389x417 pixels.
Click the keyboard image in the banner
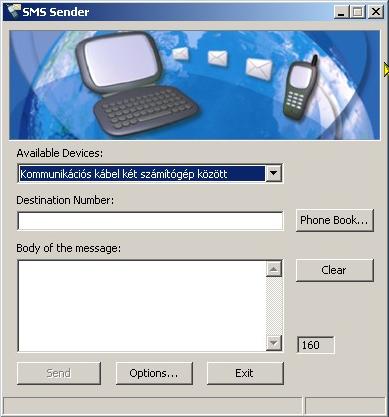[146, 110]
